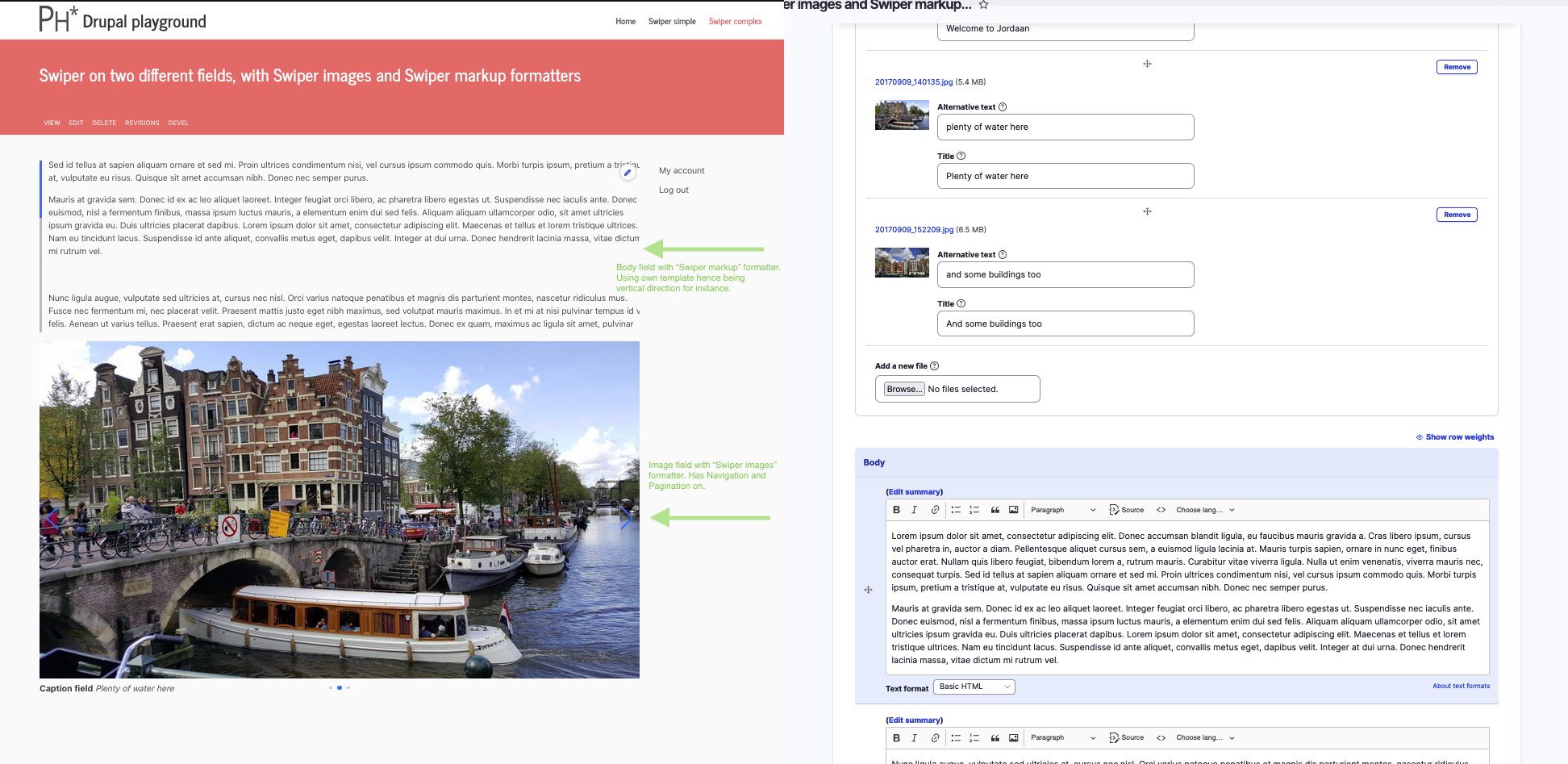Open the Swiper simple menu item

672,22
